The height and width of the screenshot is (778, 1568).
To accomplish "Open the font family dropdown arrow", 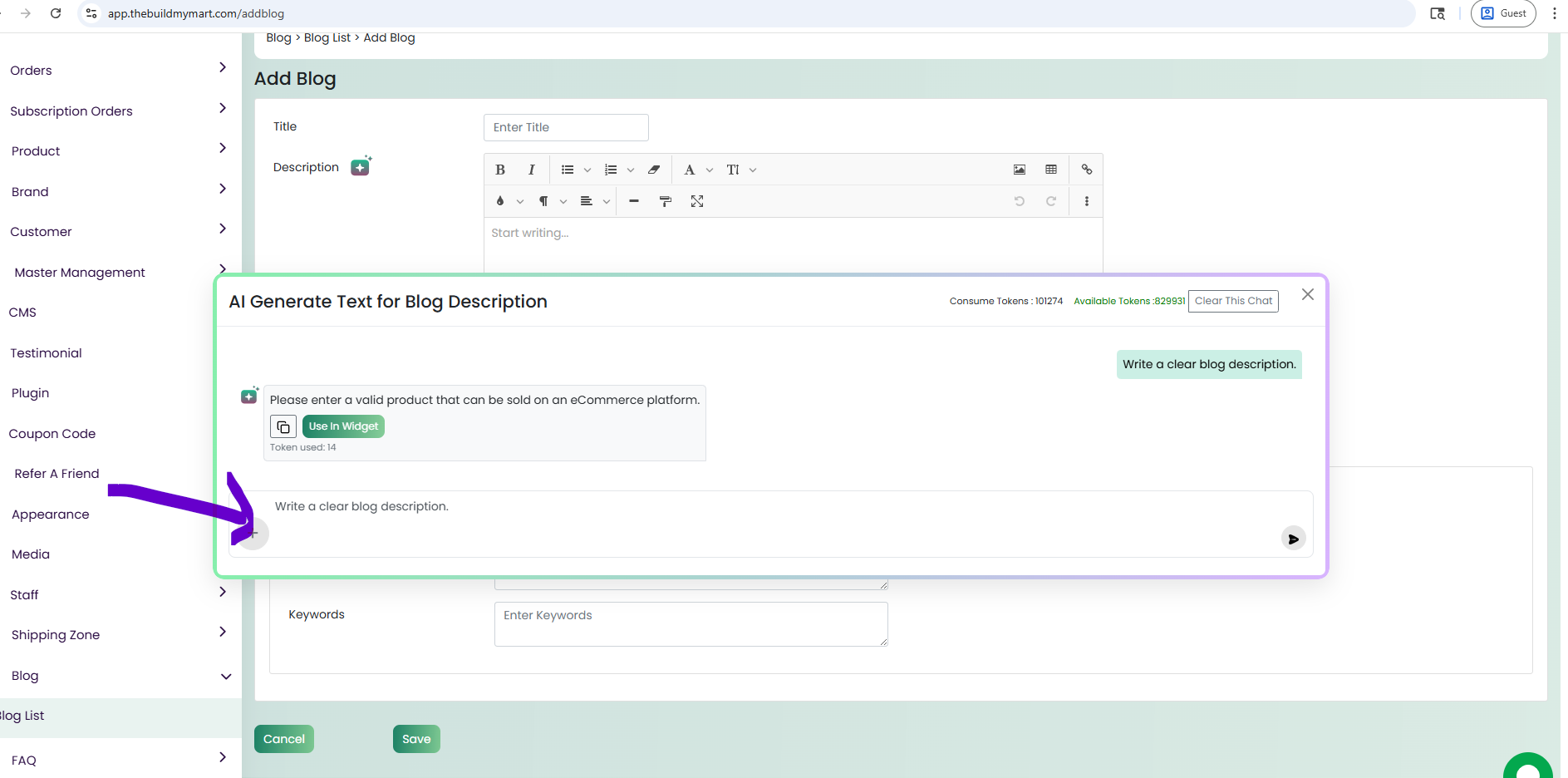I will (710, 170).
